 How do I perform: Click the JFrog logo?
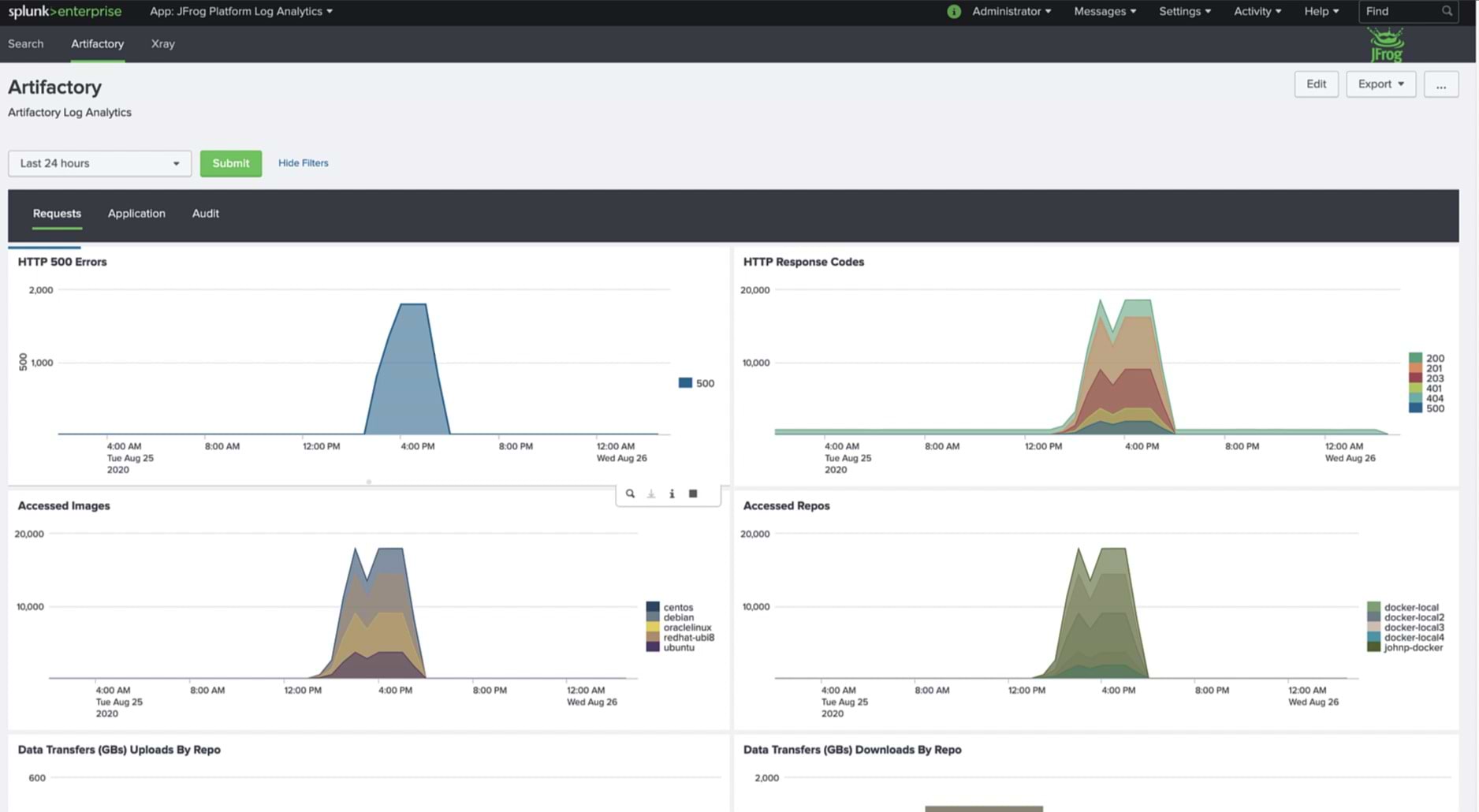(x=1385, y=44)
